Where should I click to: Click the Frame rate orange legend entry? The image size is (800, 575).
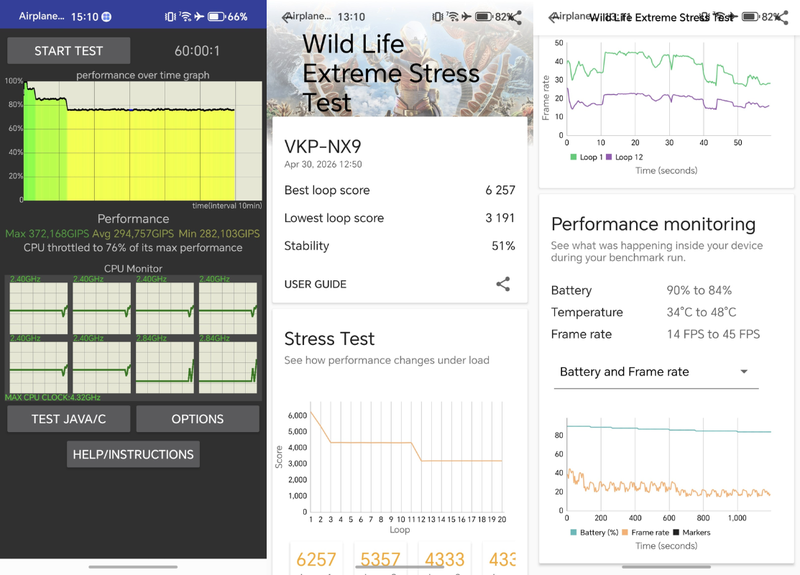pyautogui.click(x=645, y=532)
